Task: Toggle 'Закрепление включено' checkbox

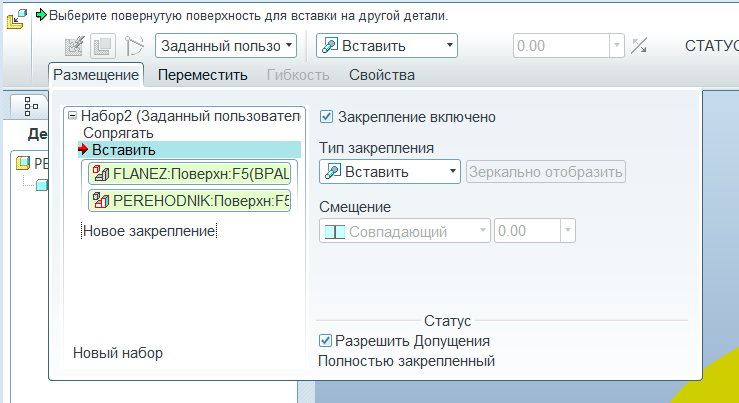Action: click(x=326, y=116)
